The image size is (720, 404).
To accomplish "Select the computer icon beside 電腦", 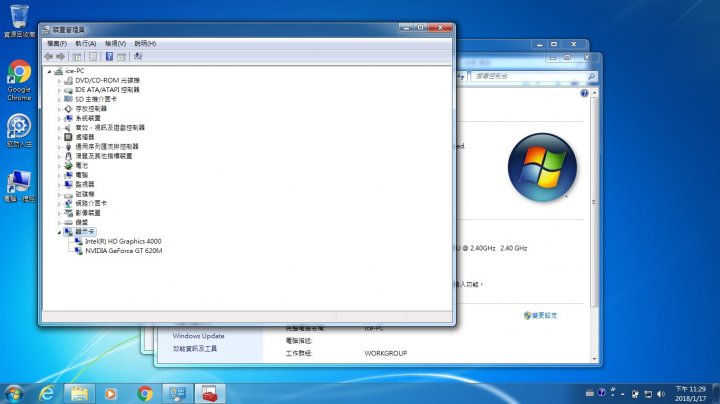I will (68, 175).
